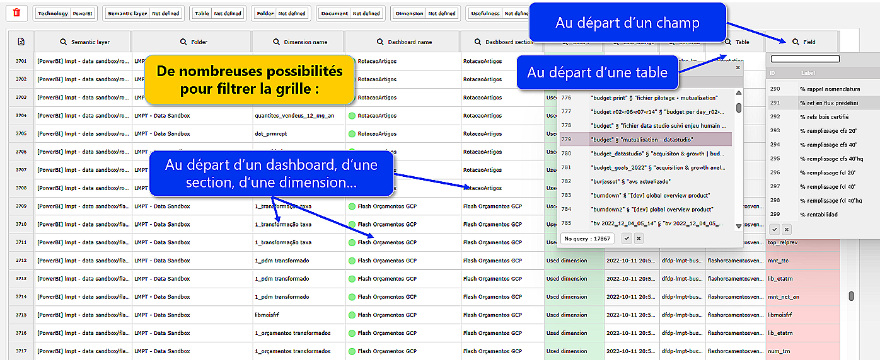The width and height of the screenshot is (880, 360).
Task: Click the search icon beside Dimension name header
Action: point(276,42)
